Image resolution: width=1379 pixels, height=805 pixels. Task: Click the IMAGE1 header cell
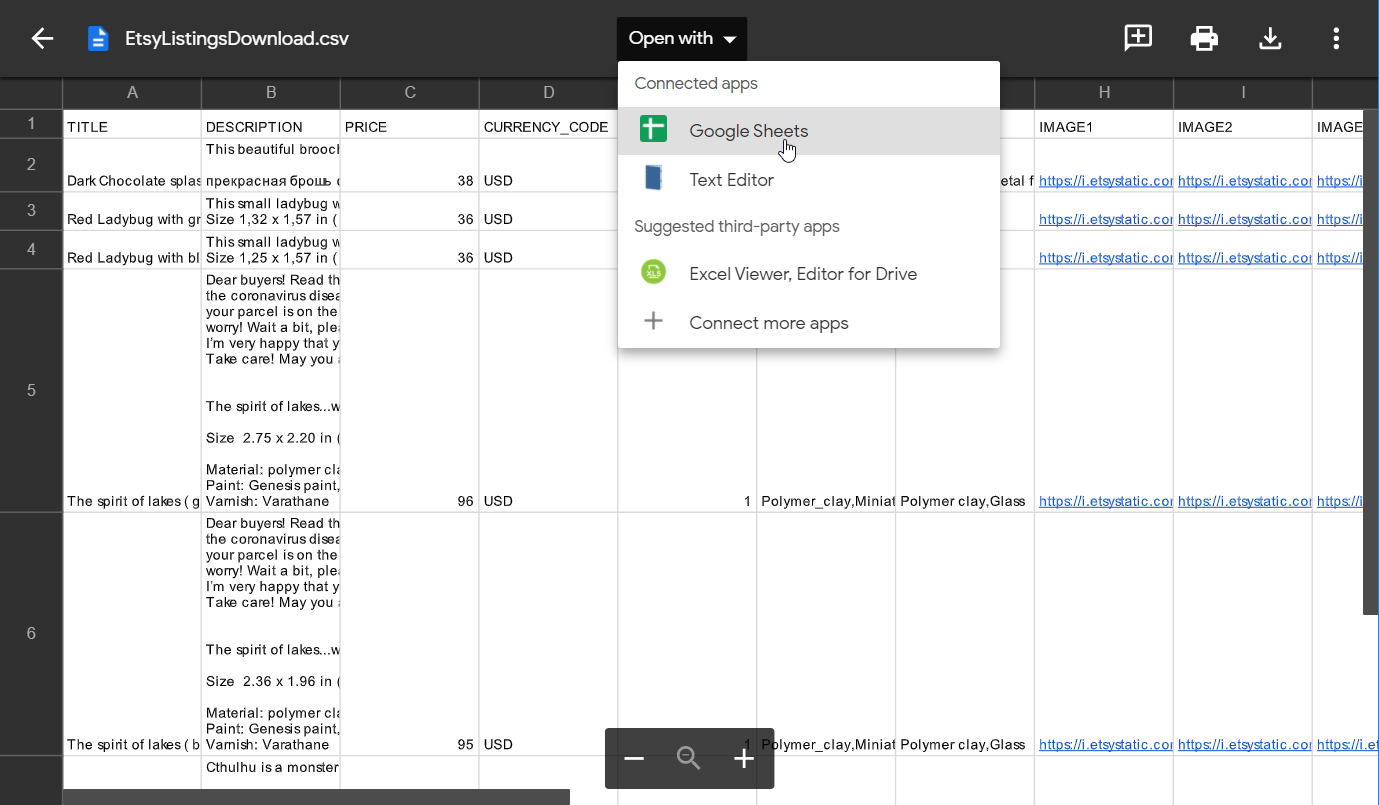[1104, 124]
